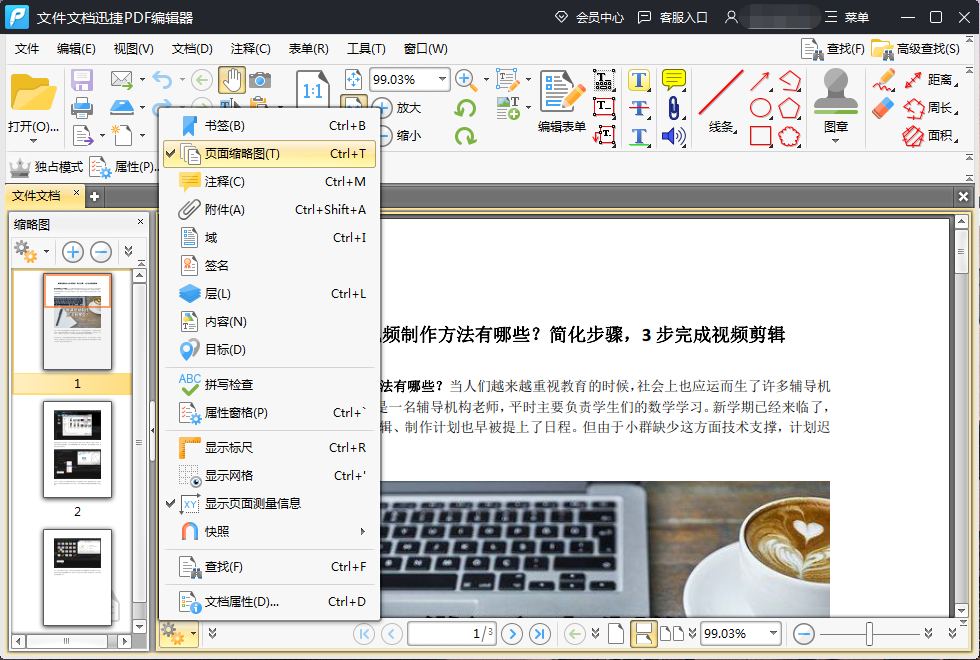Rotate the page clockwise
Viewport: 980px width, 660px height.
coord(465,135)
